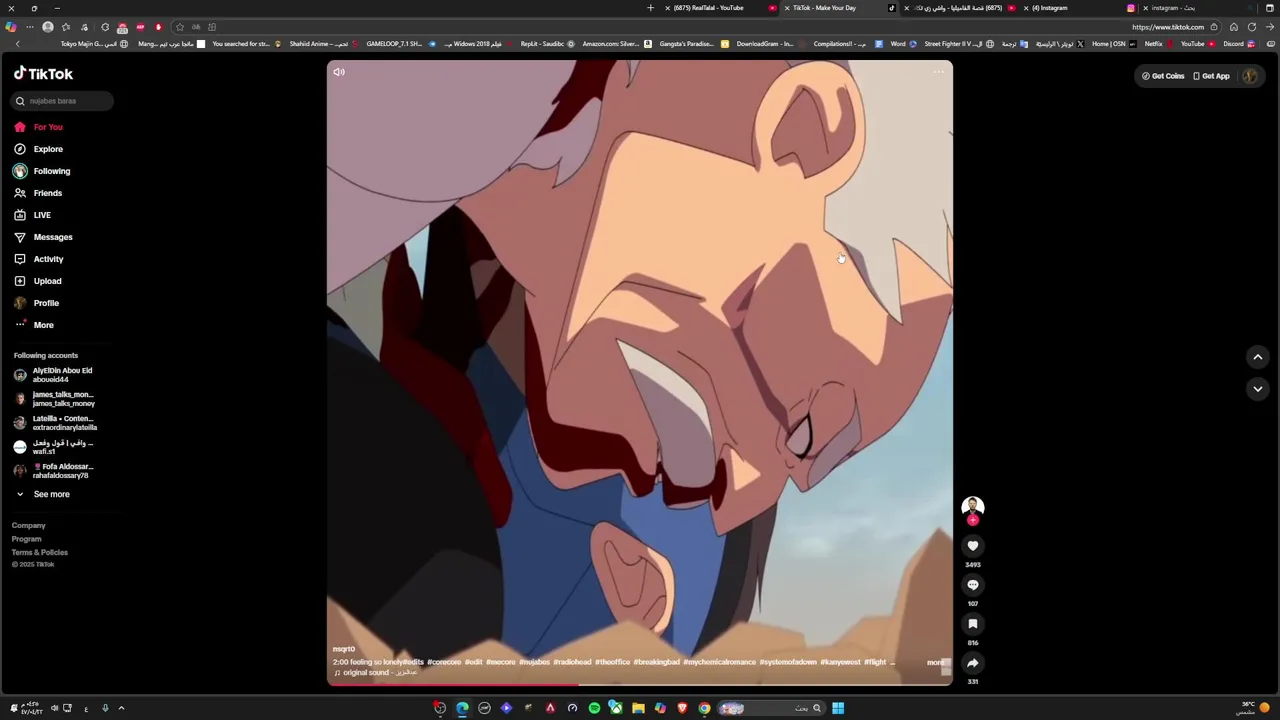
Task: Open Google Chrome from the taskbar
Action: coord(704,708)
